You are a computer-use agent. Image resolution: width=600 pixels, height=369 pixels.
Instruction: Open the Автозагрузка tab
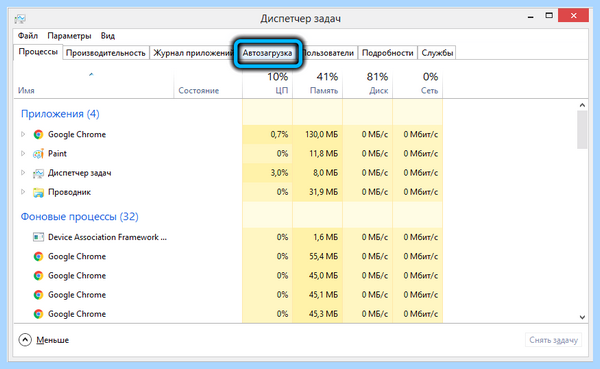[x=267, y=53]
